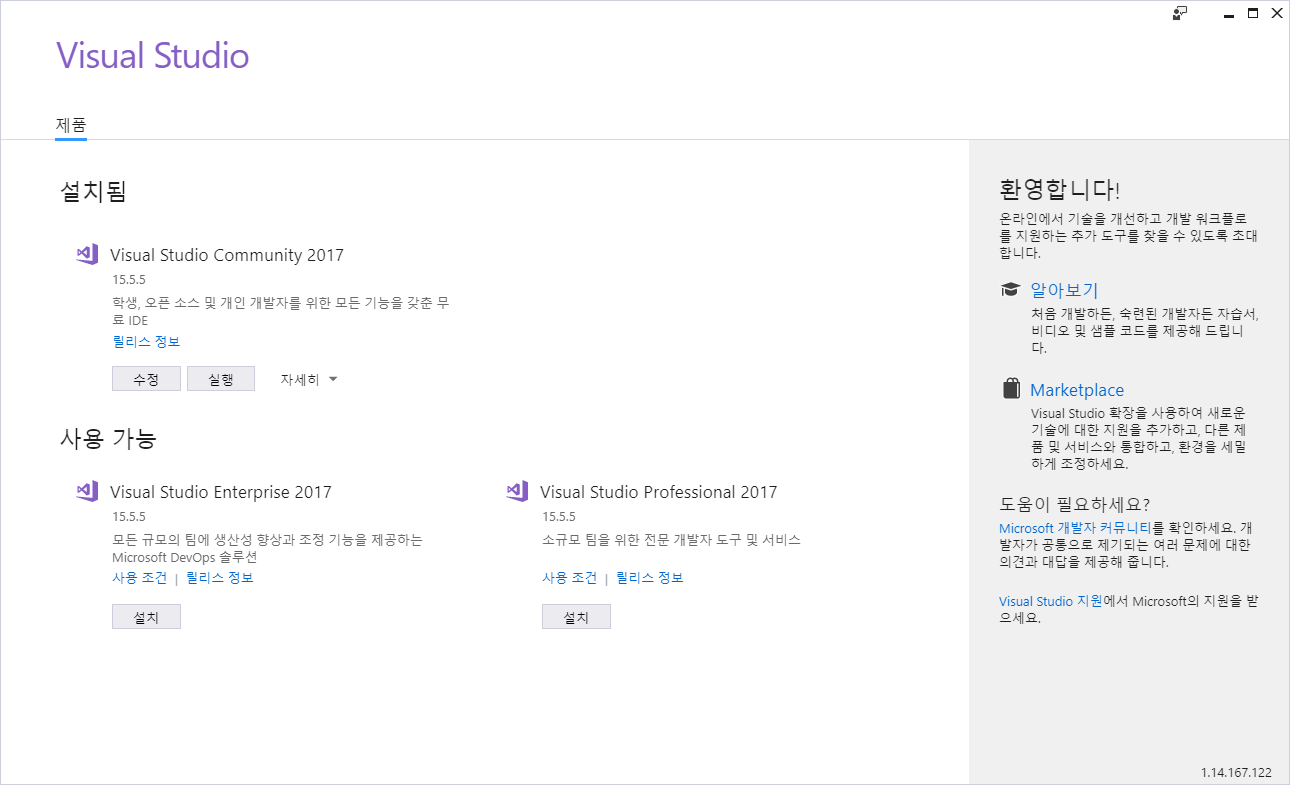Click the graduation cap icon beside 알아보기
The image size is (1290, 785).
point(1010,290)
